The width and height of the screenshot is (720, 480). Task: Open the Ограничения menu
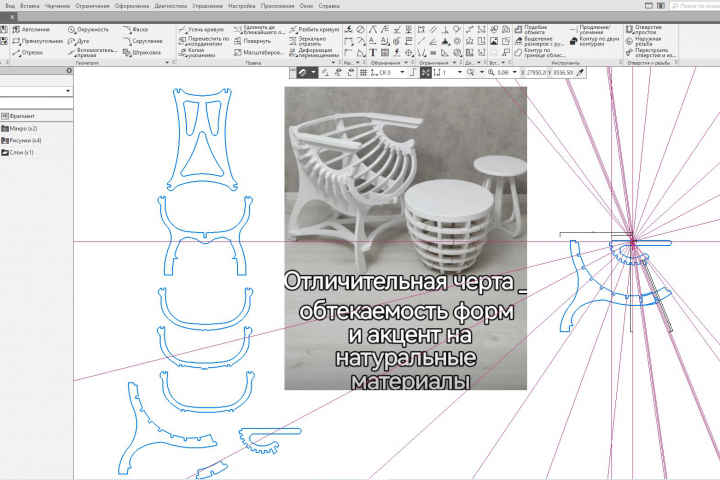[x=92, y=6]
